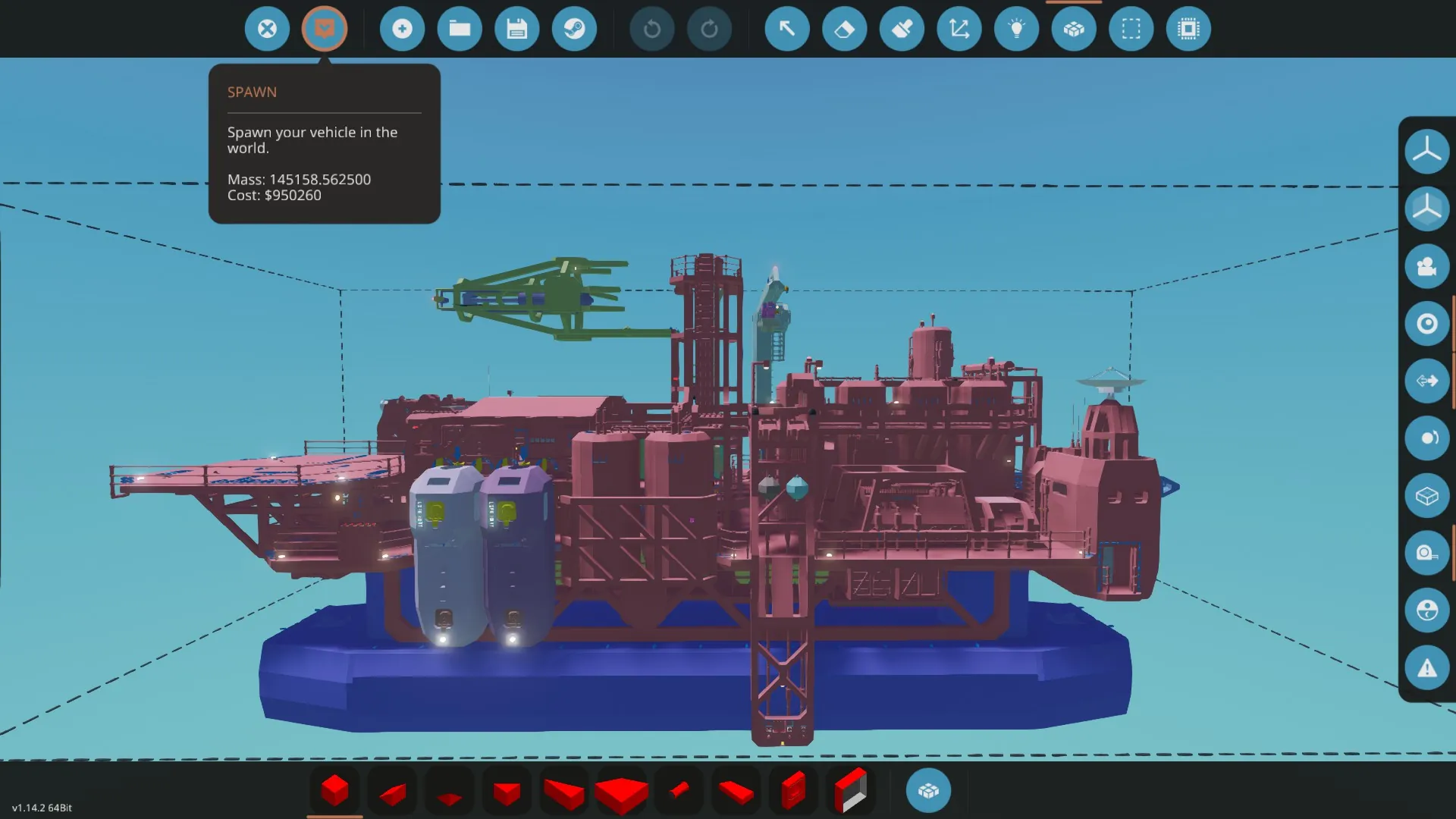Click the redo arrow button
This screenshot has height=819, width=1456.
pos(709,29)
